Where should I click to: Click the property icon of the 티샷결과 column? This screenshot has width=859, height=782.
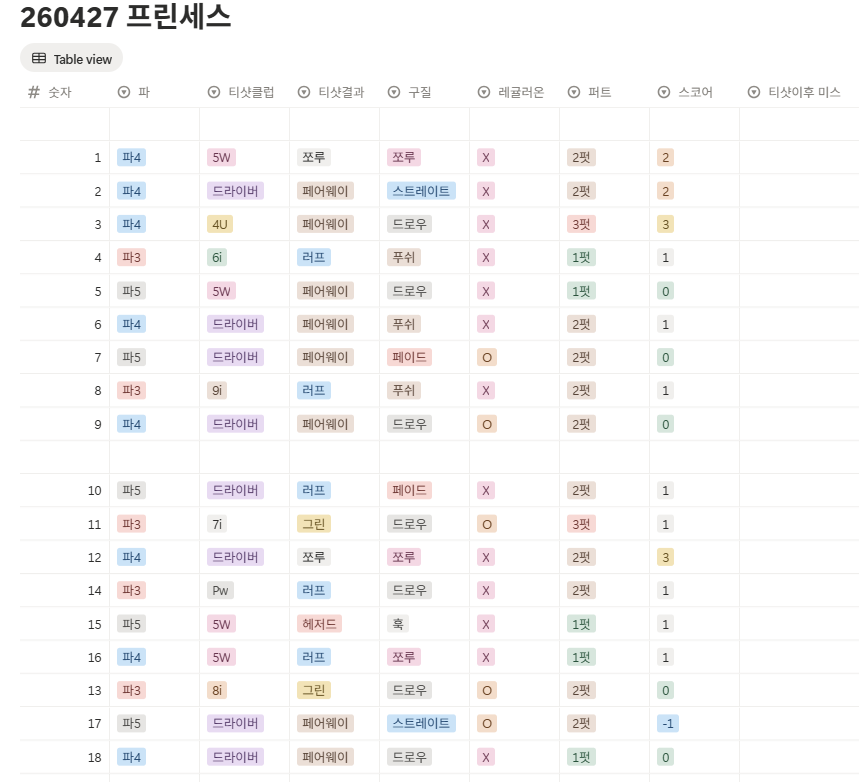click(x=303, y=92)
